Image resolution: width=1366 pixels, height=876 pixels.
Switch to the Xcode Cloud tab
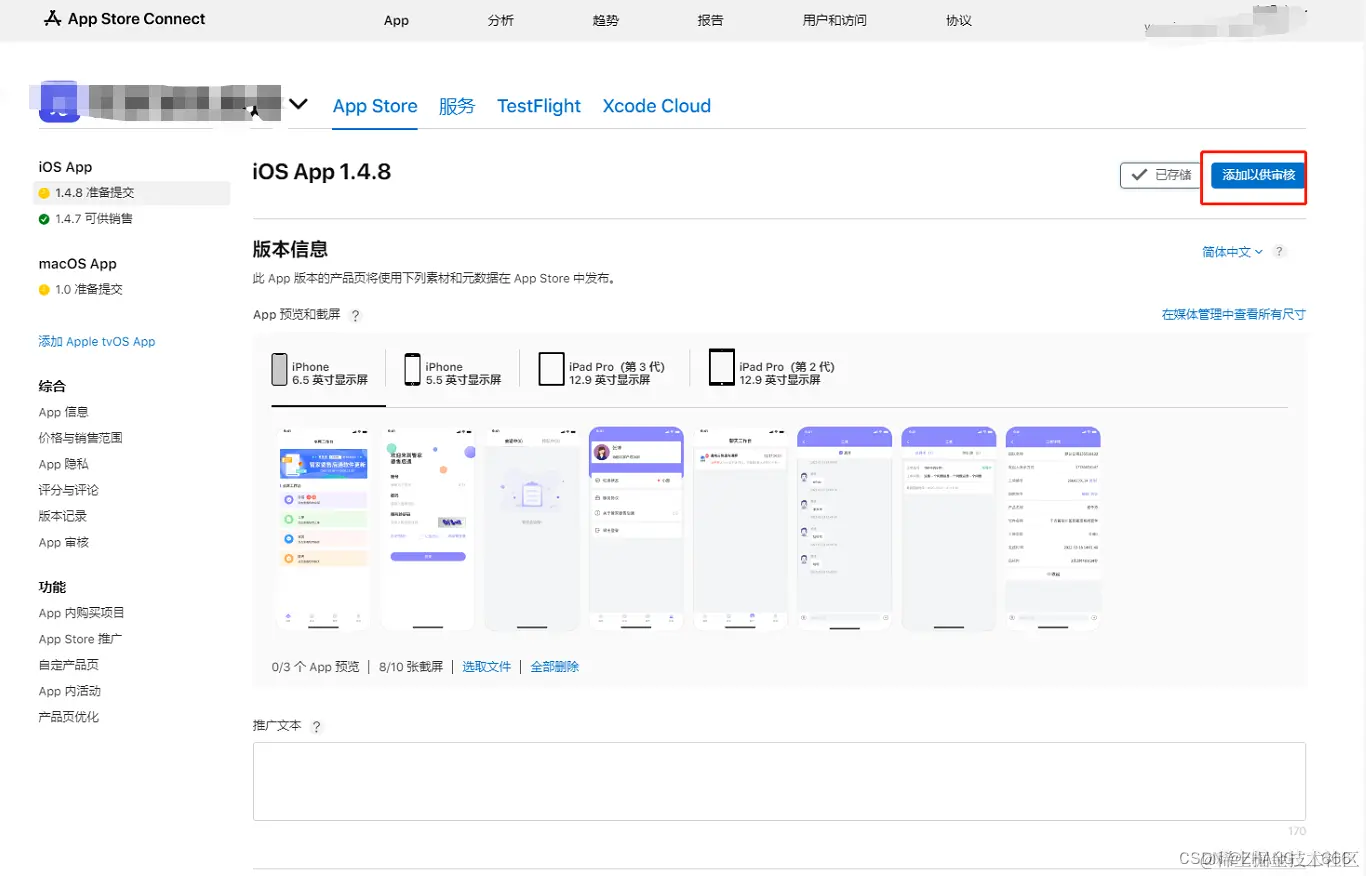pyautogui.click(x=657, y=106)
